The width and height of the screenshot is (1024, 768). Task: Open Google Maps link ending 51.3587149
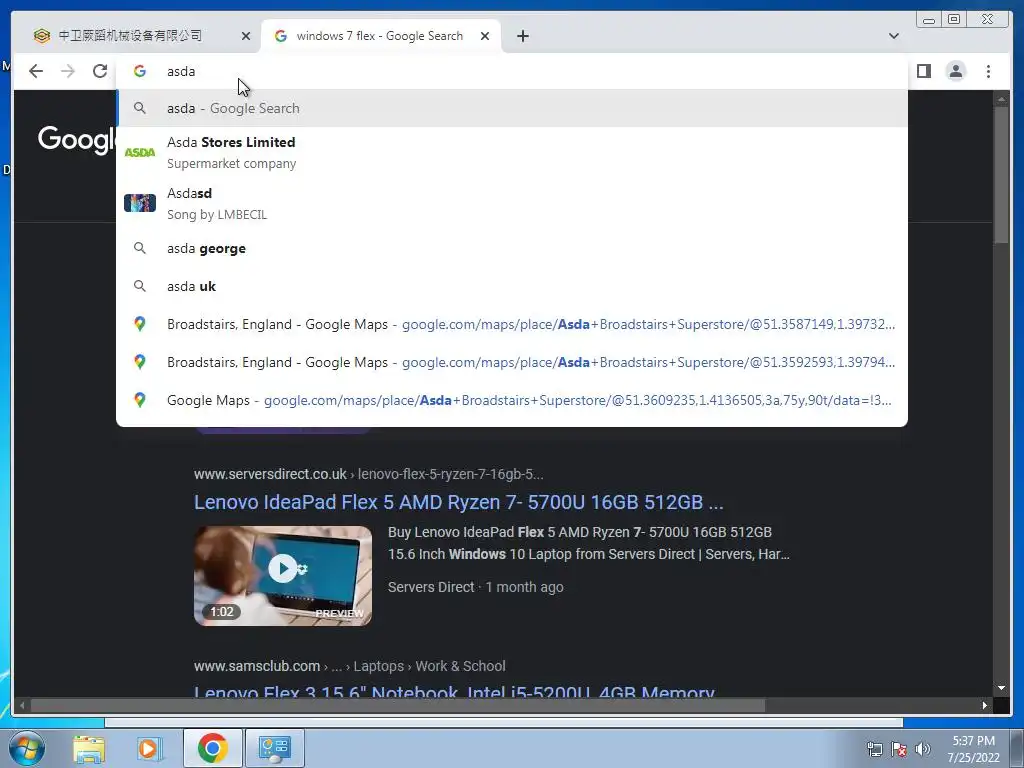coord(513,325)
